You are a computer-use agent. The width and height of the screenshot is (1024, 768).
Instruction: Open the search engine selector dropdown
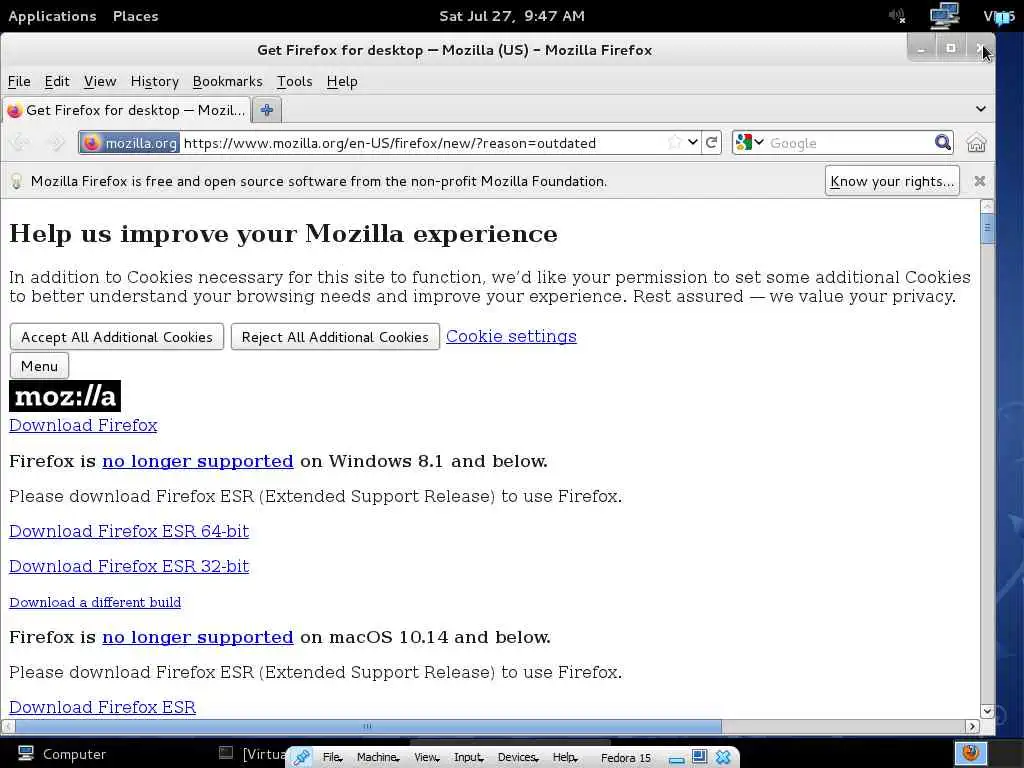click(x=749, y=142)
